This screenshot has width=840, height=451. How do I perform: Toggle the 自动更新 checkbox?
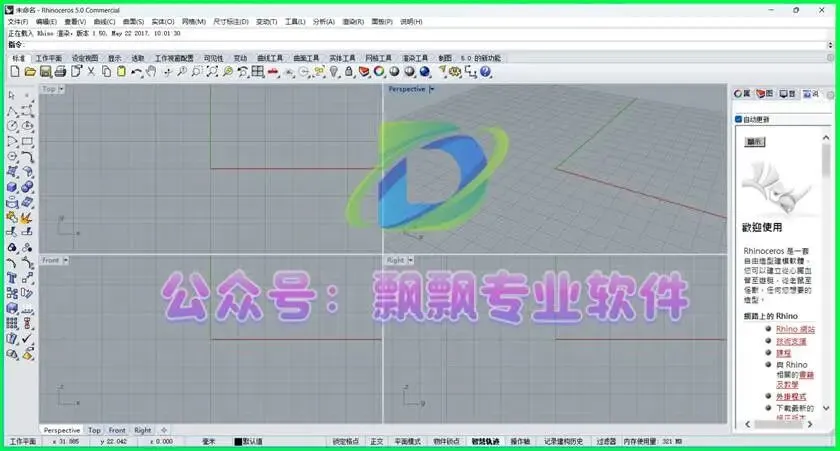point(738,119)
